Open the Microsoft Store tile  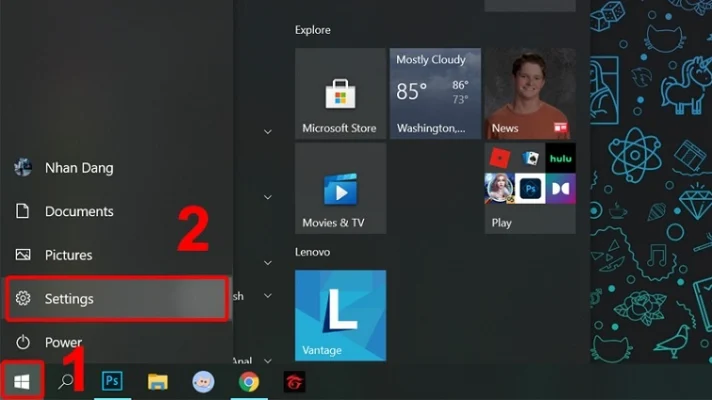pyautogui.click(x=340, y=94)
